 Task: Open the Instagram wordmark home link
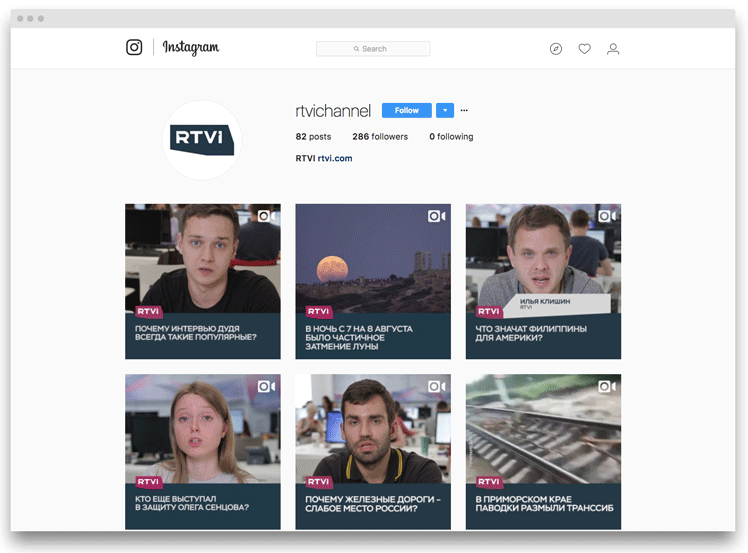click(191, 48)
